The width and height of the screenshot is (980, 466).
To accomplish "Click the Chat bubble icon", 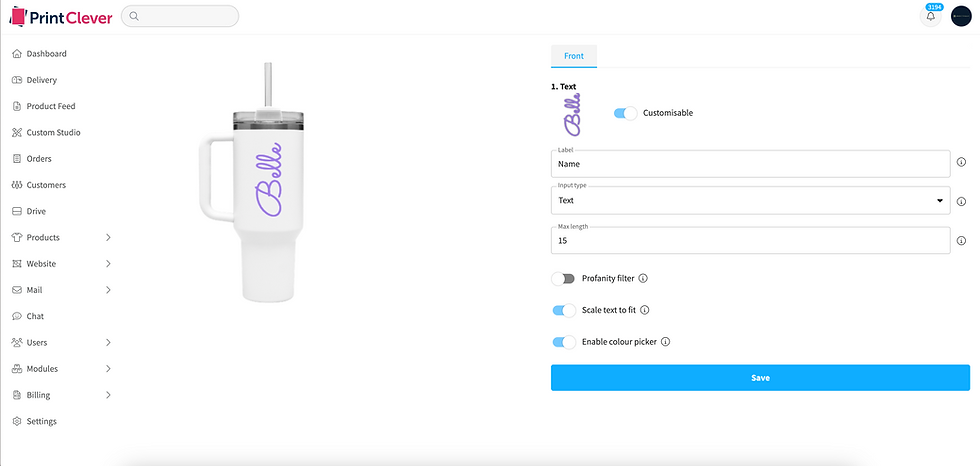I will (17, 316).
